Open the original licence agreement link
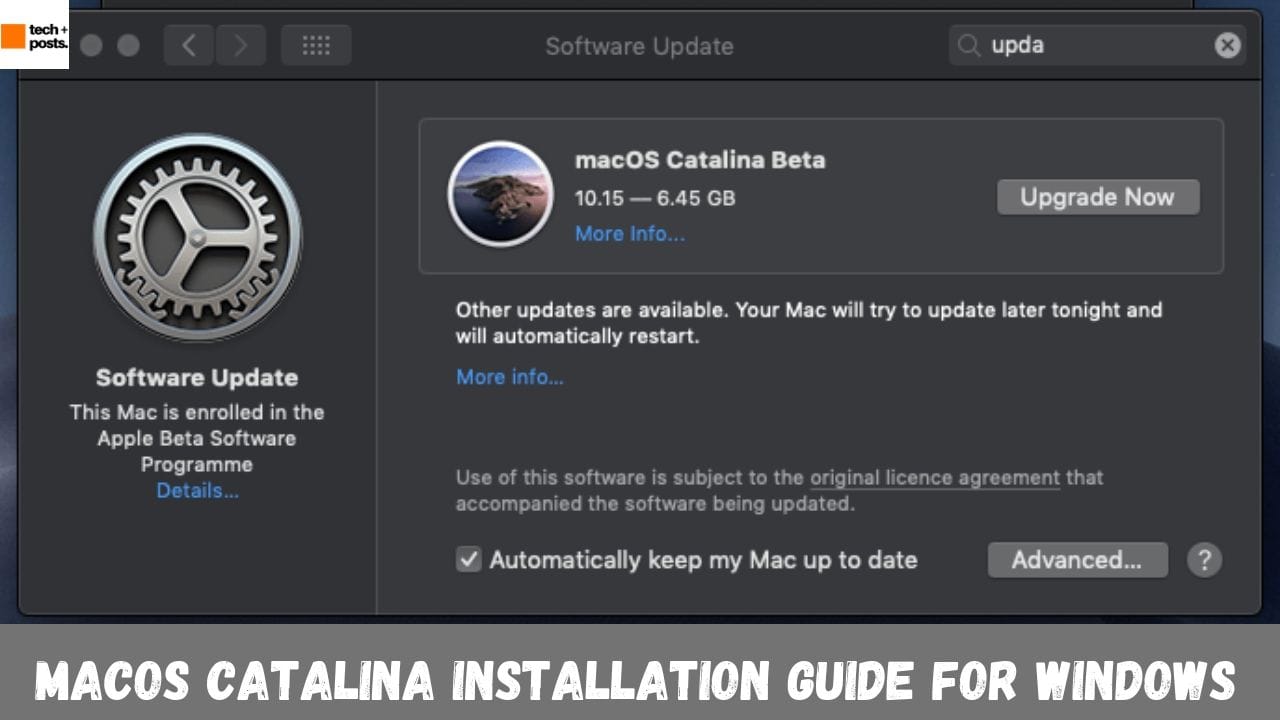 click(x=935, y=478)
